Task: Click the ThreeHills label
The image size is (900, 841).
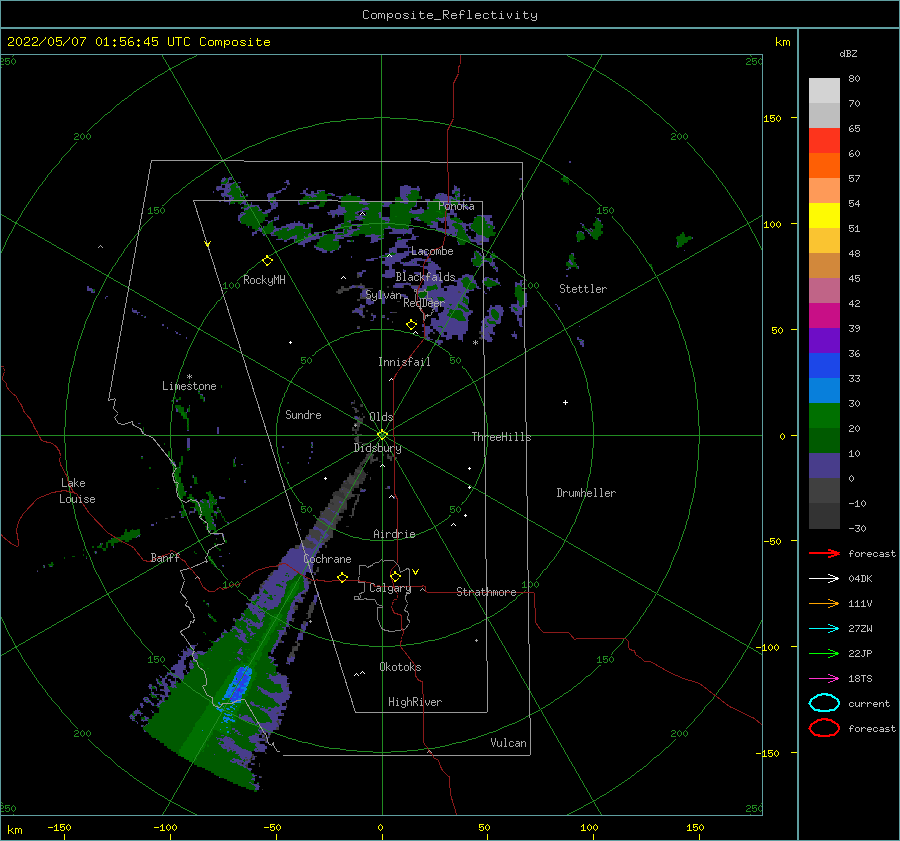Action: click(x=502, y=437)
